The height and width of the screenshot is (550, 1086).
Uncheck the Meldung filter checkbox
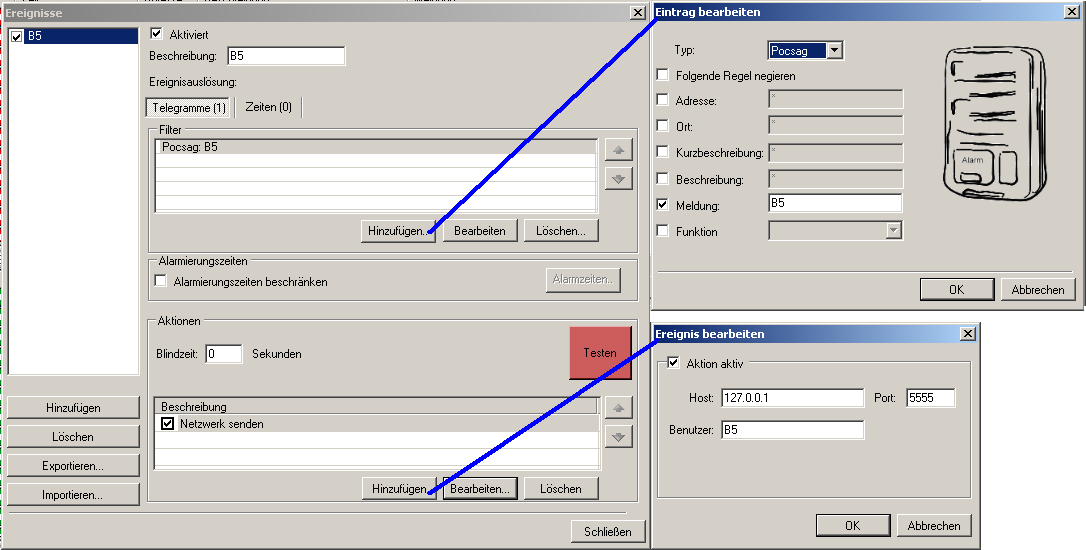(662, 205)
